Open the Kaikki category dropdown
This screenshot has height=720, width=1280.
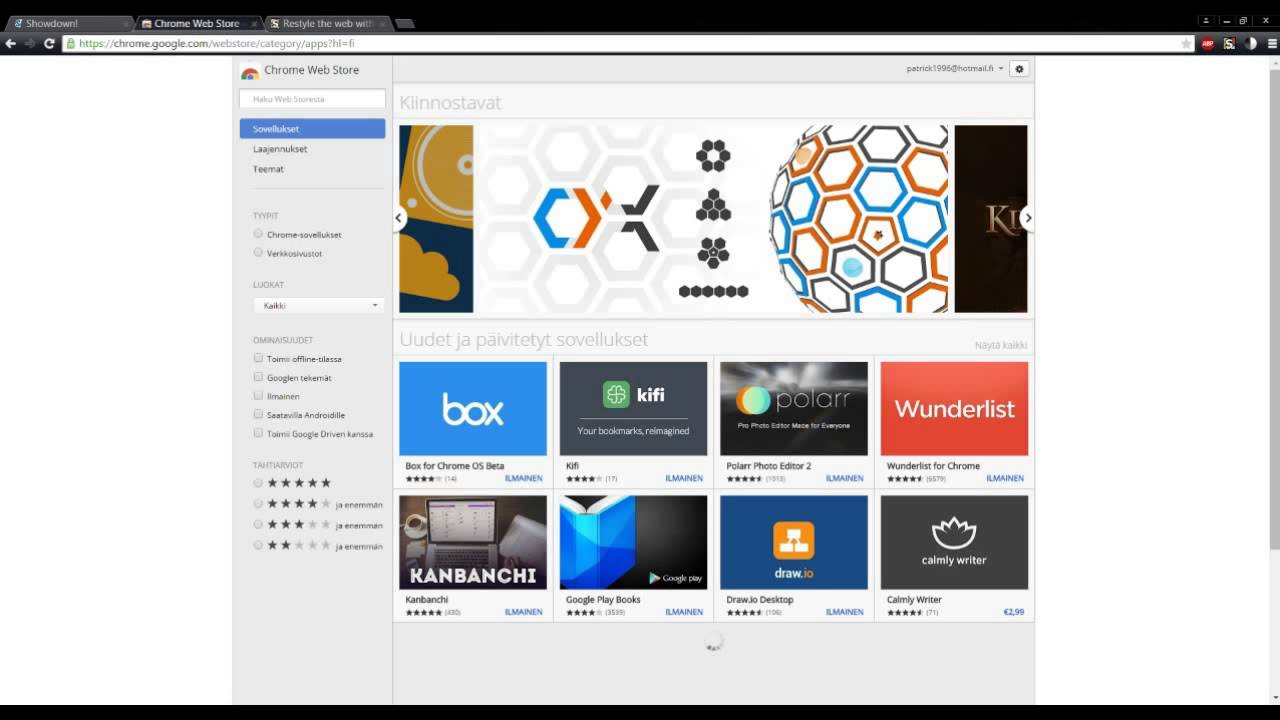[318, 305]
